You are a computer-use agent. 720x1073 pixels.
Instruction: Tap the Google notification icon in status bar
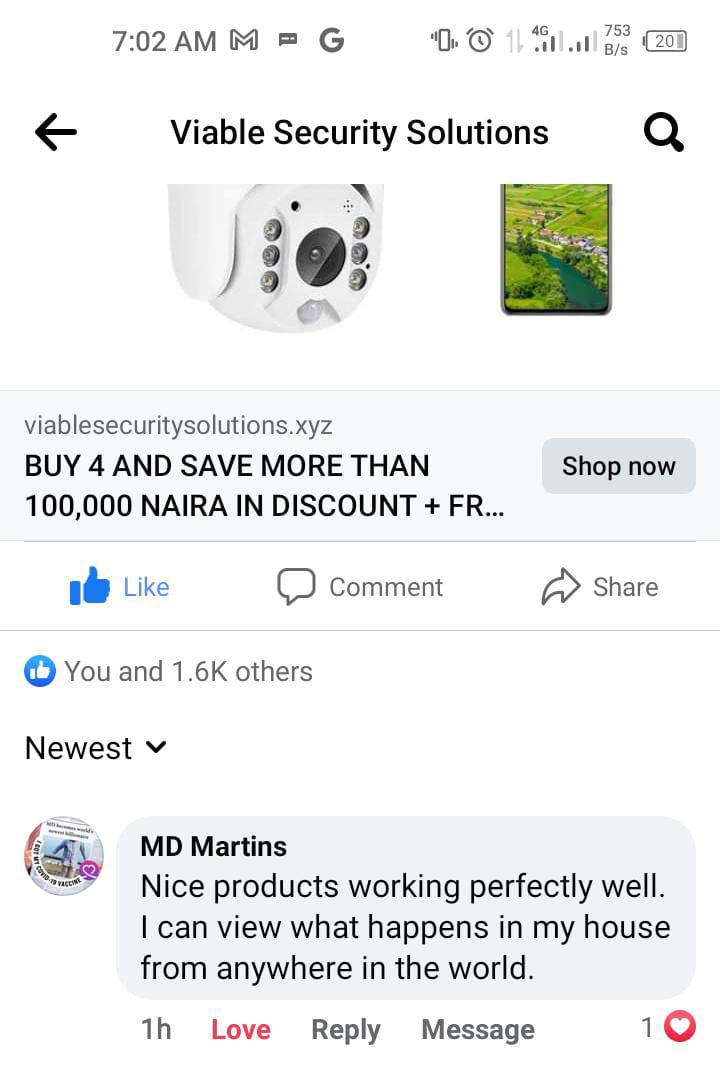[x=331, y=41]
